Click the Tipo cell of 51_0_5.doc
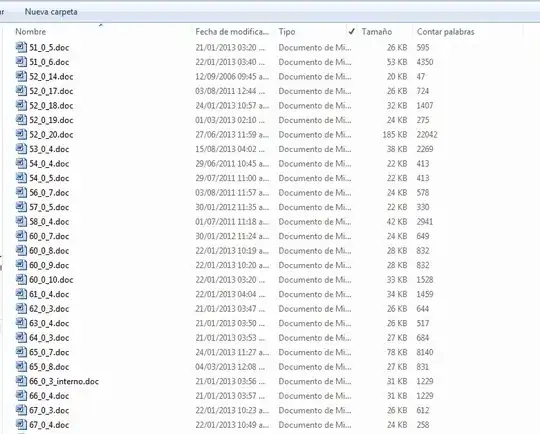 pyautogui.click(x=315, y=47)
